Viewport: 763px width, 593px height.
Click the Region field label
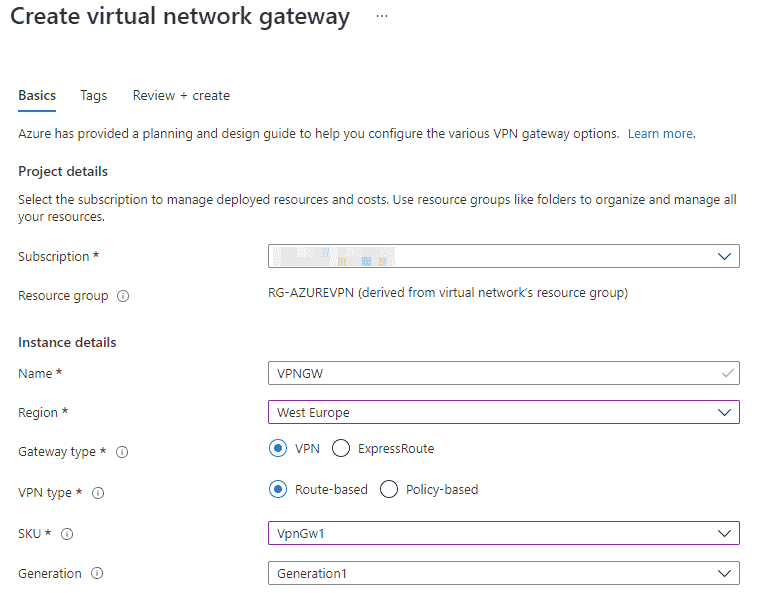37,413
